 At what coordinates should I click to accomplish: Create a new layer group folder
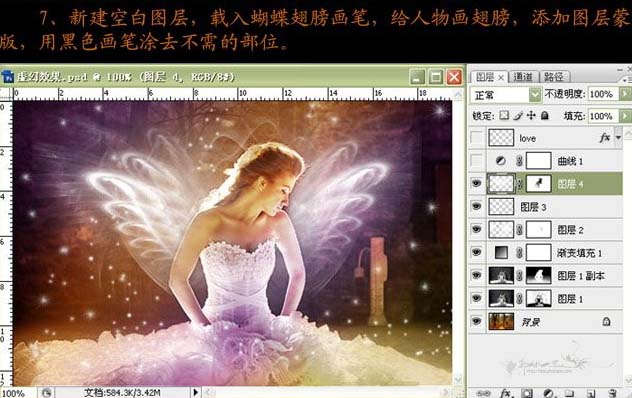click(569, 393)
